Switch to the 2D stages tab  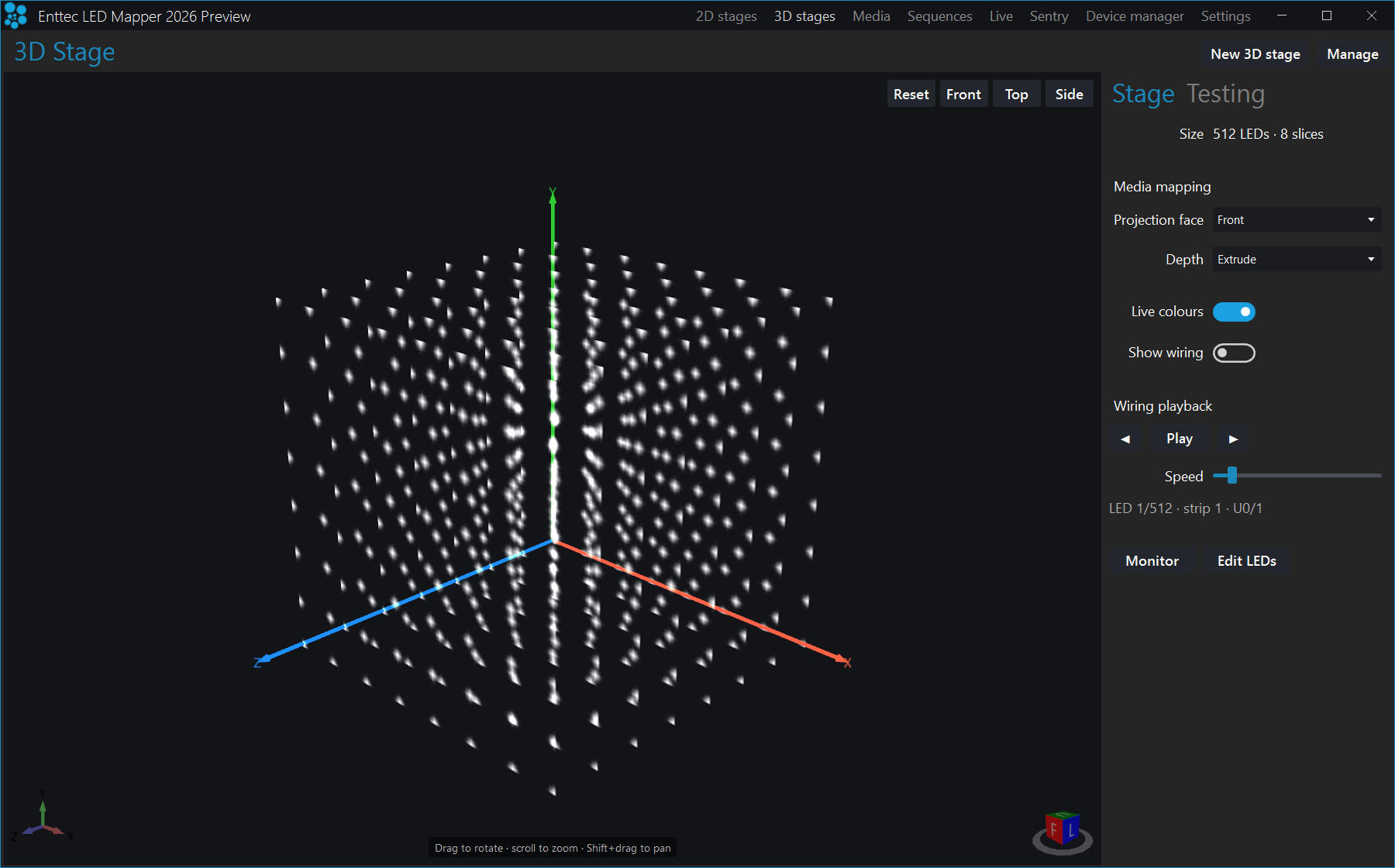click(726, 16)
